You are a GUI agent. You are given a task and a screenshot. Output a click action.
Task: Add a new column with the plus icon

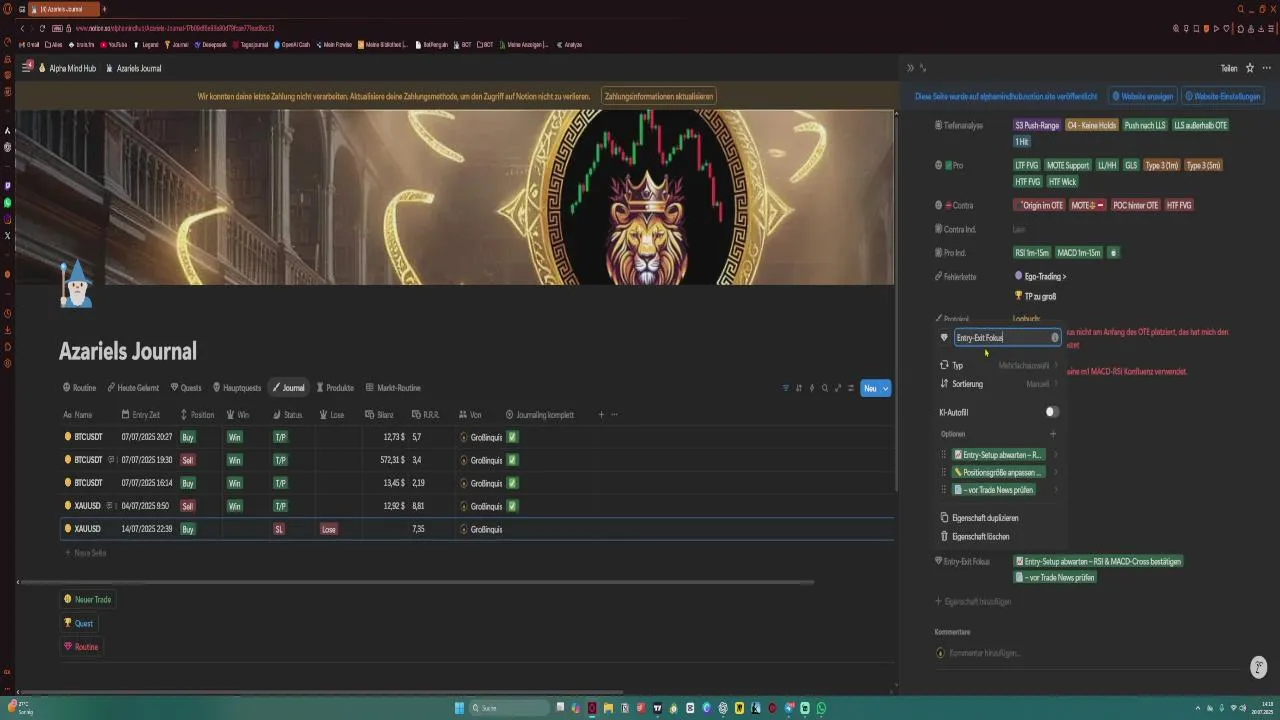pyautogui.click(x=601, y=414)
